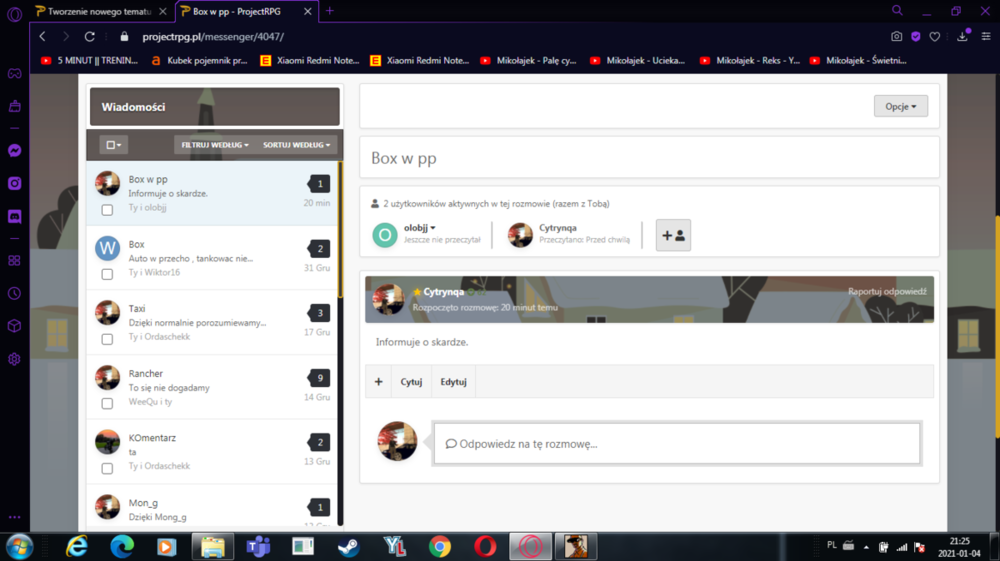Click olobjj avatar in participants

(385, 235)
